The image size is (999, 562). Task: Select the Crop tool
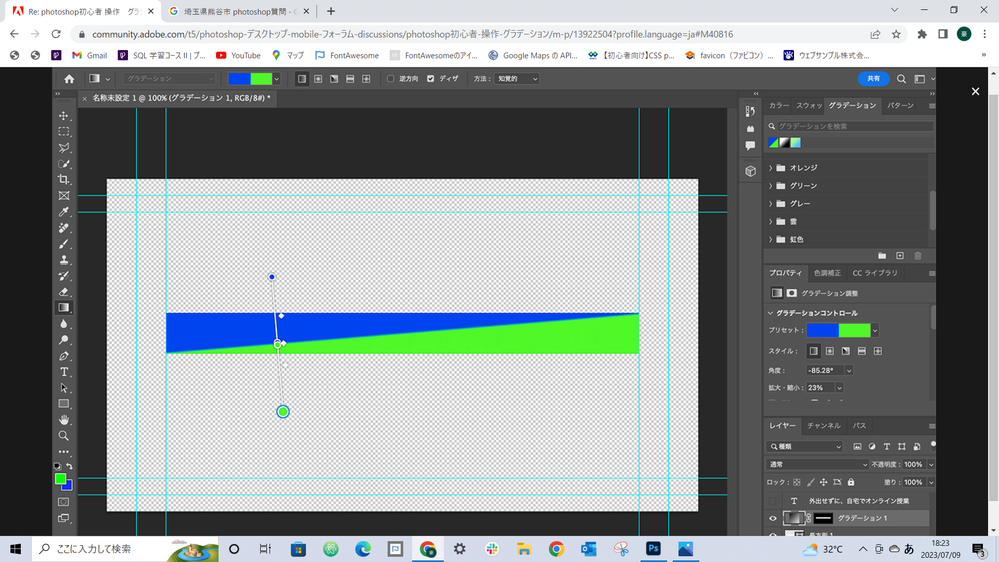[64, 180]
